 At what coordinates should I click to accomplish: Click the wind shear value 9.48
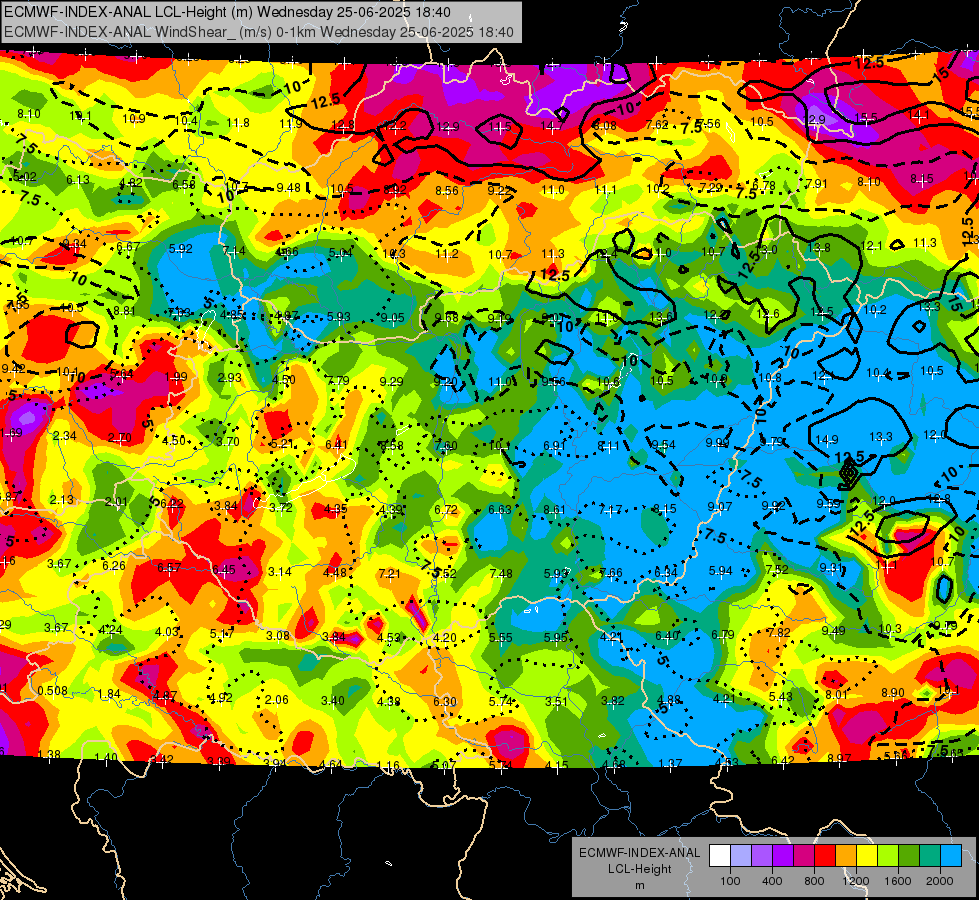point(288,187)
